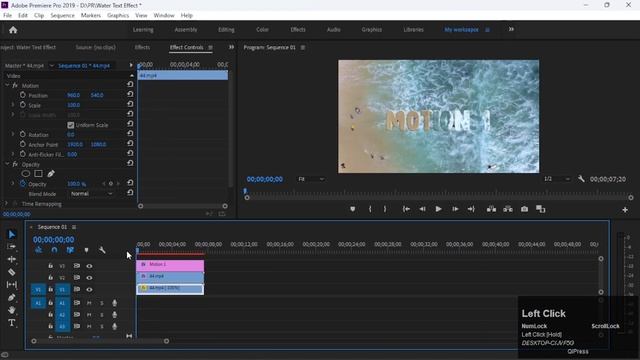Show hidden panel tabs overflow chevron
The width and height of the screenshot is (640, 360).
[x=231, y=47]
